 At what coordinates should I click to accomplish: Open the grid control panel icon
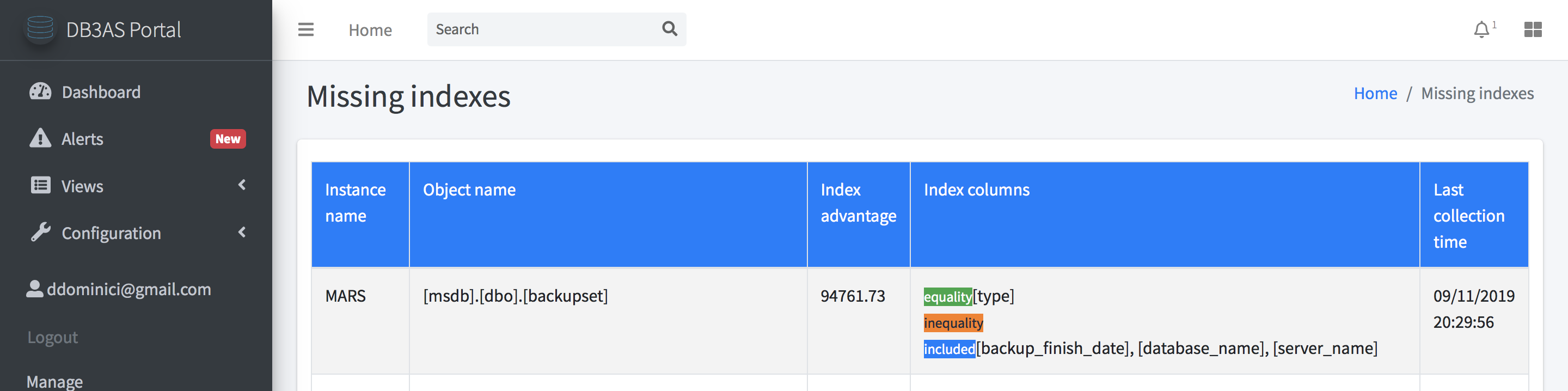pyautogui.click(x=1533, y=29)
